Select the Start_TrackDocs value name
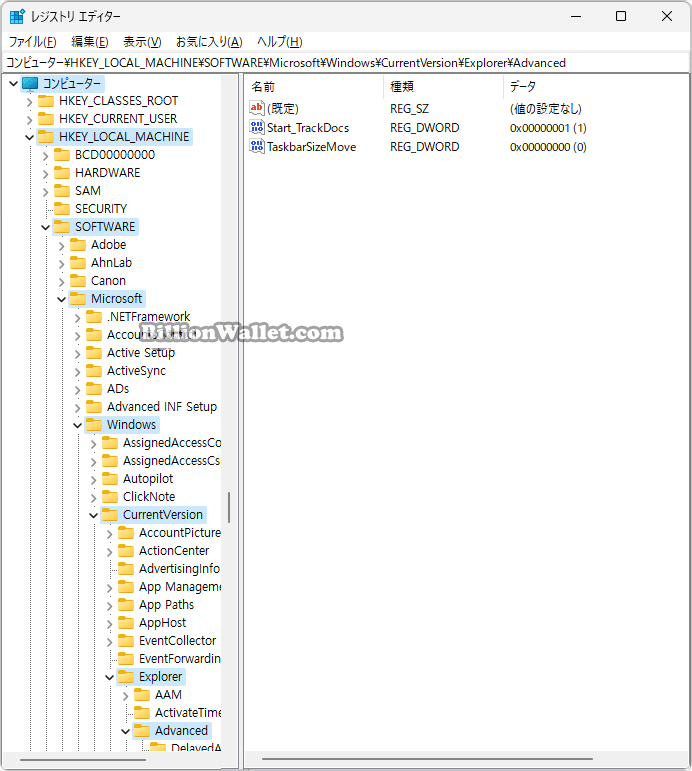This screenshot has height=771, width=692. tap(308, 128)
